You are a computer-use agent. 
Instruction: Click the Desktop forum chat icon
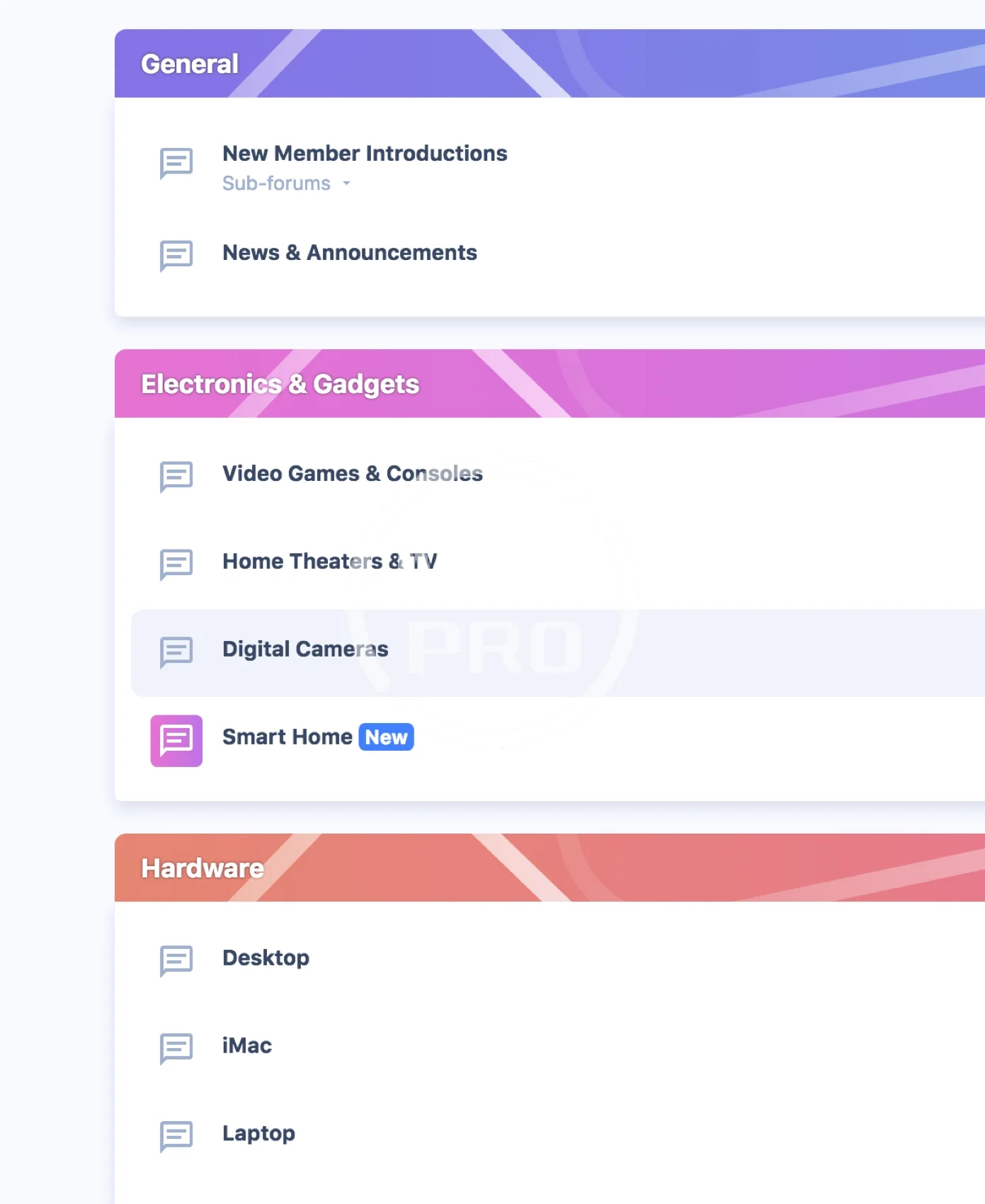tap(176, 960)
